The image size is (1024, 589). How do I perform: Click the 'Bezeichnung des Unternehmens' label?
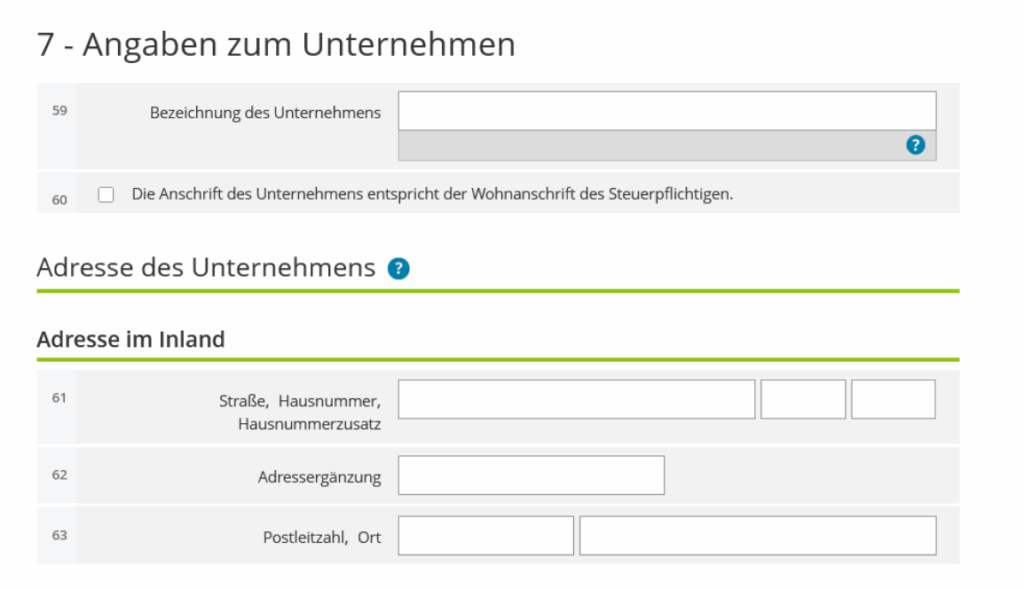point(265,113)
